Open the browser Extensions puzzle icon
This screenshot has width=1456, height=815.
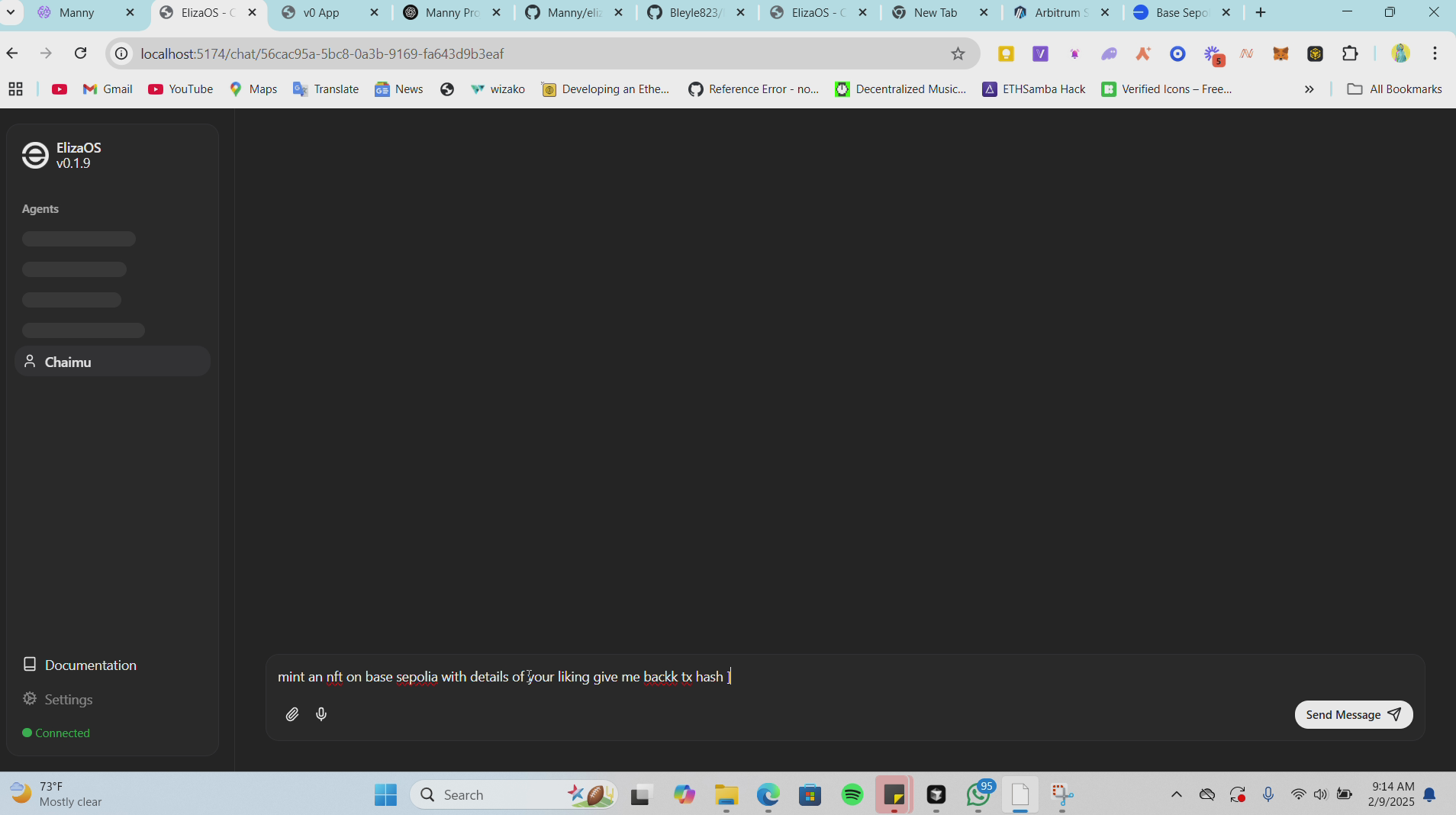tap(1350, 53)
